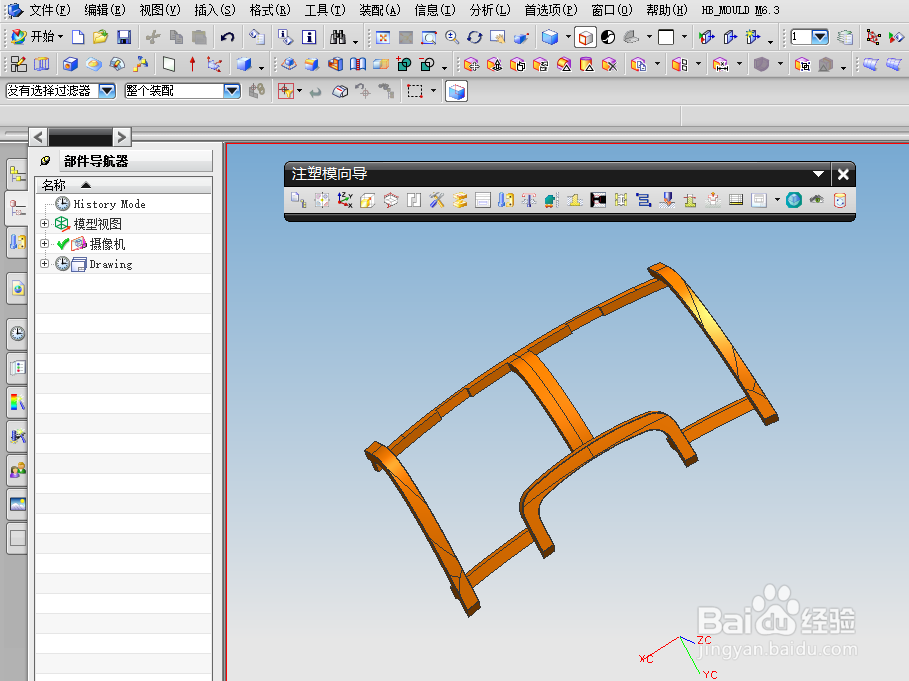Image resolution: width=909 pixels, height=681 pixels.
Task: Select History Mode in navigator
Action: point(109,204)
